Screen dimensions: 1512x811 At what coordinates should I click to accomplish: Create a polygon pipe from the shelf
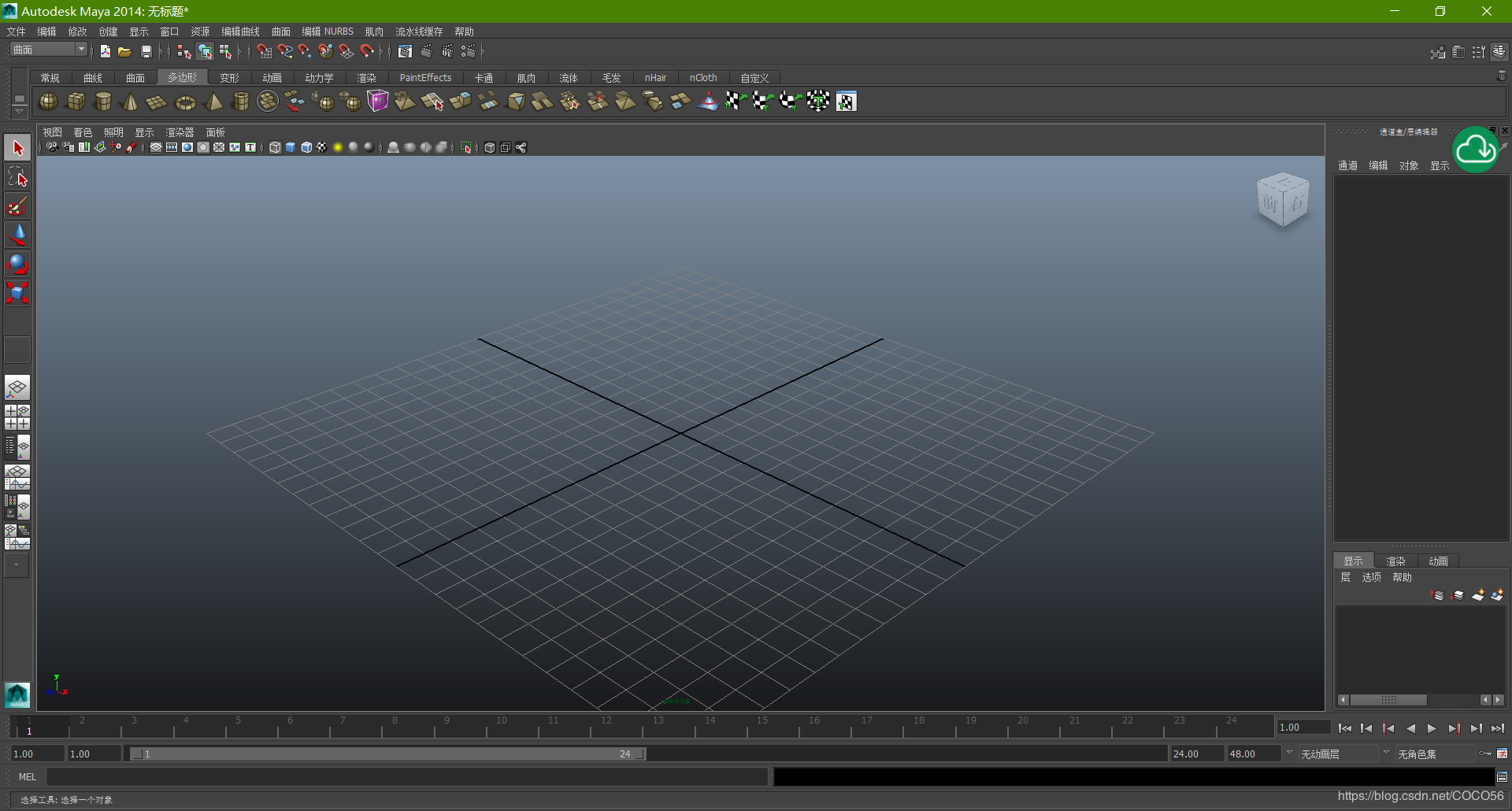[241, 102]
